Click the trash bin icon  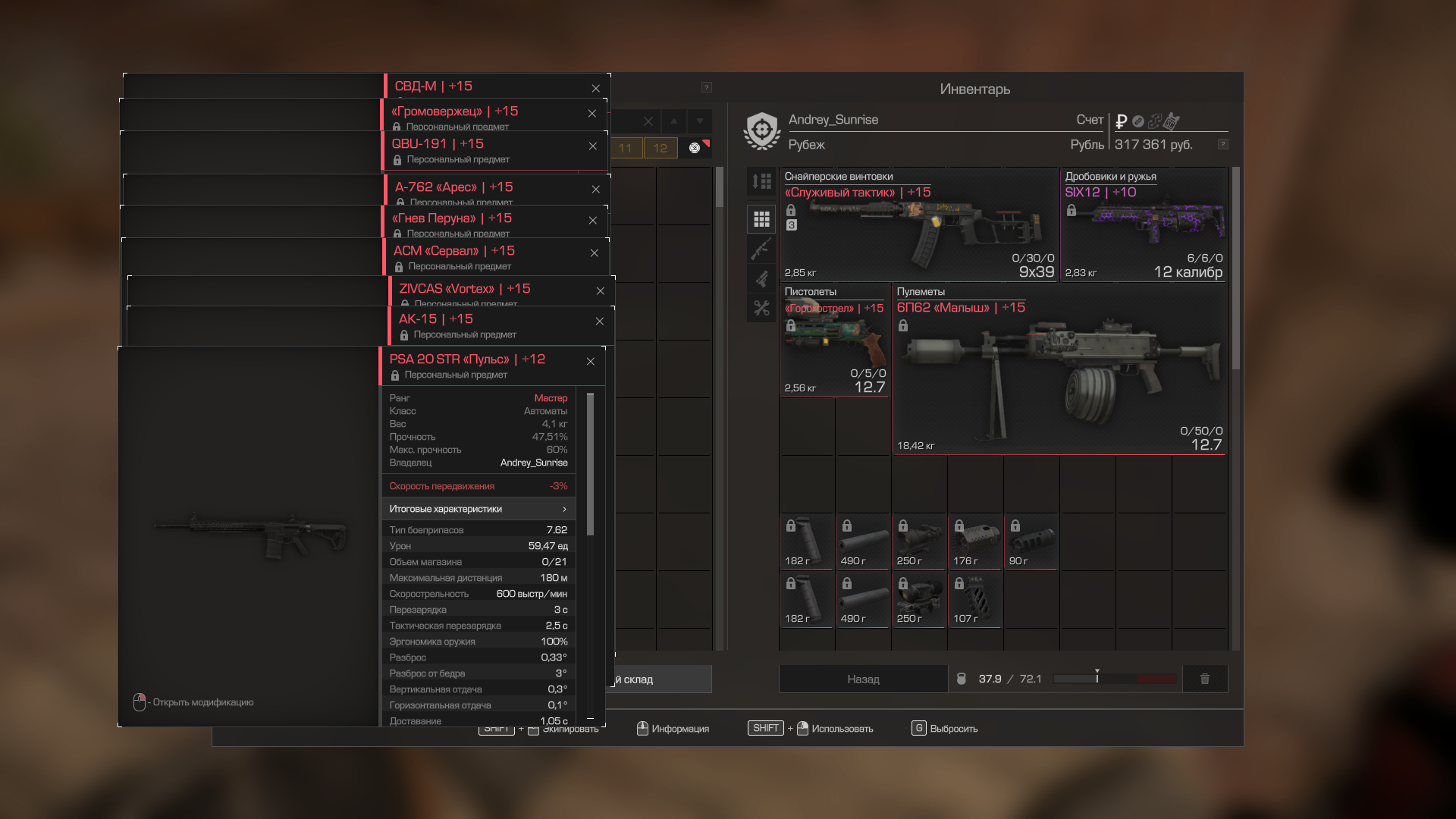pyautogui.click(x=1205, y=679)
